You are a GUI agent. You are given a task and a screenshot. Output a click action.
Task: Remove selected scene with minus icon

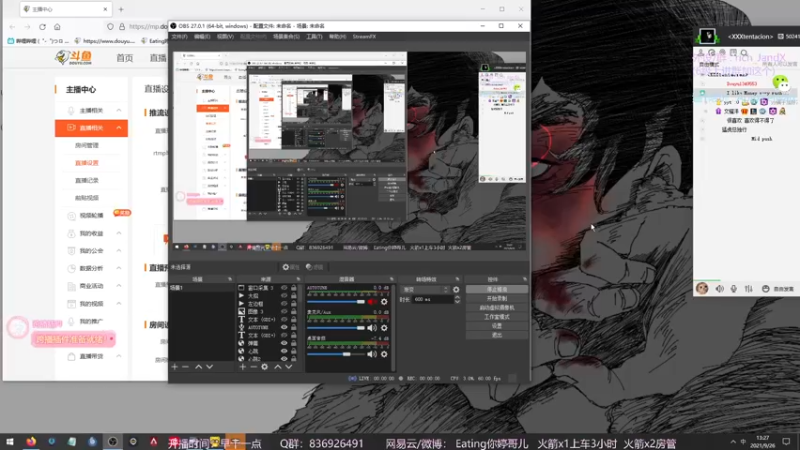pyautogui.click(x=185, y=367)
